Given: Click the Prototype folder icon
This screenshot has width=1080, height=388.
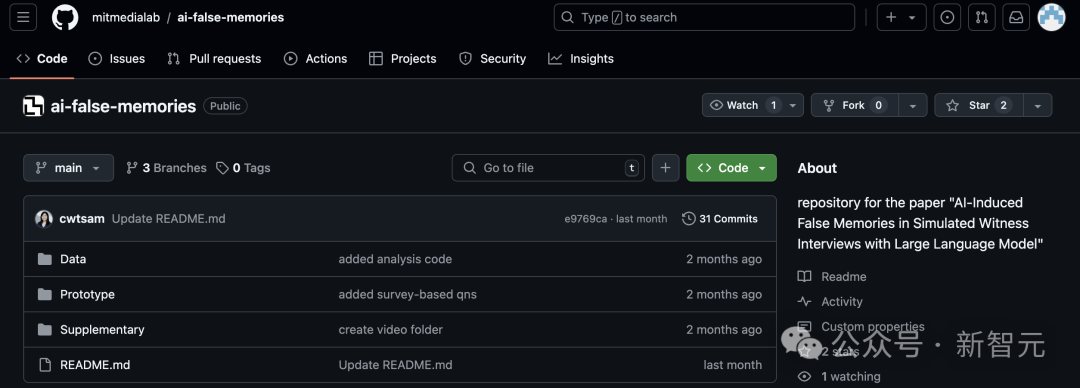Looking at the screenshot, I should [x=45, y=294].
